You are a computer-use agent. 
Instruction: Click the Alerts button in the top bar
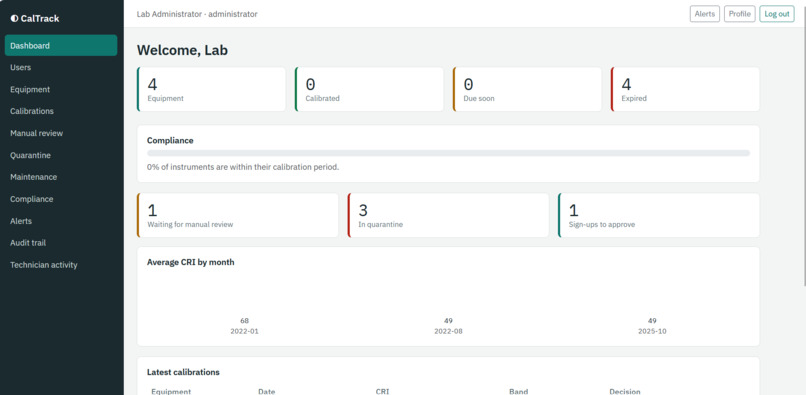click(704, 14)
